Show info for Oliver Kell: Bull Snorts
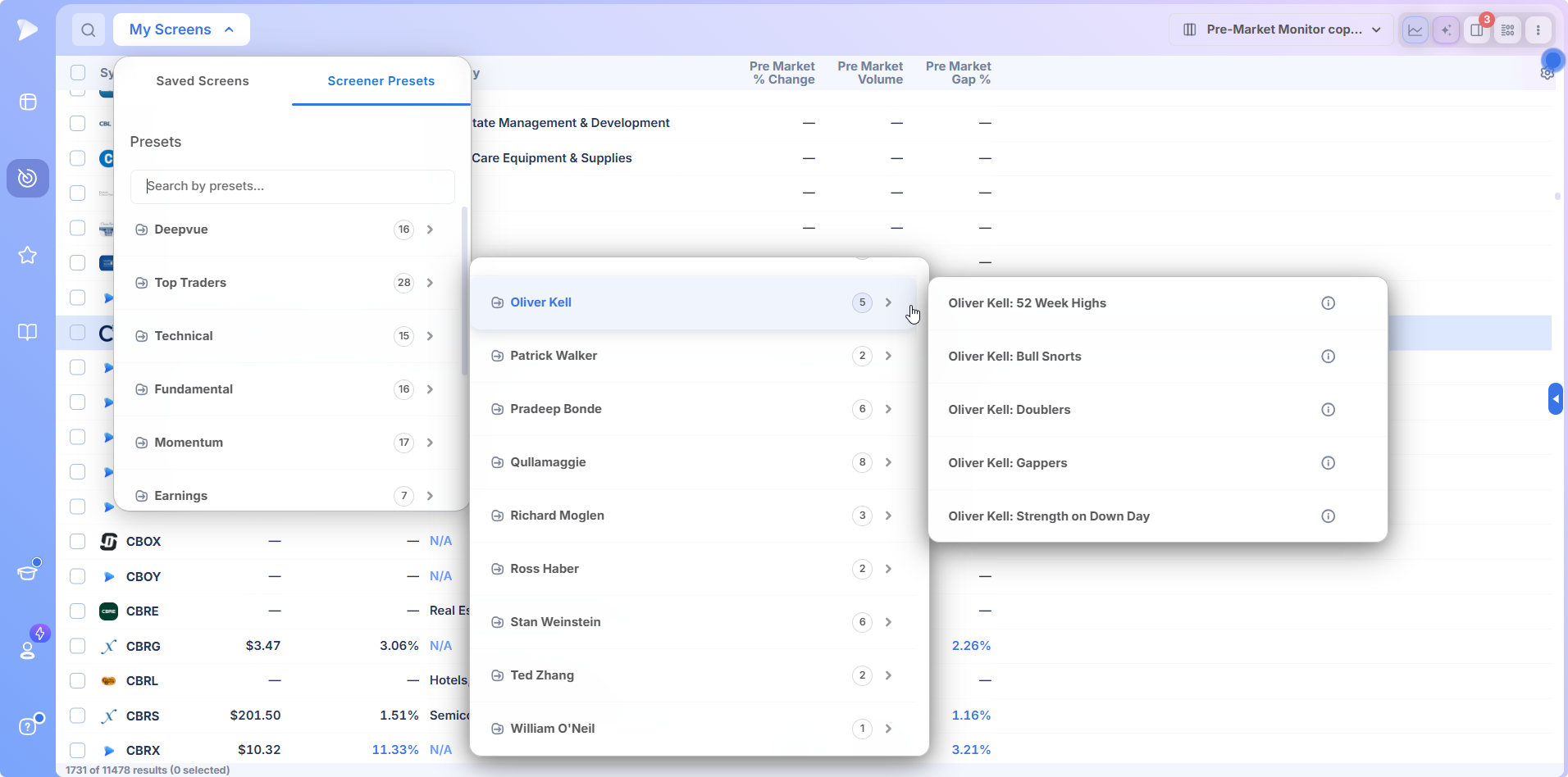This screenshot has height=777, width=1568. coord(1328,357)
